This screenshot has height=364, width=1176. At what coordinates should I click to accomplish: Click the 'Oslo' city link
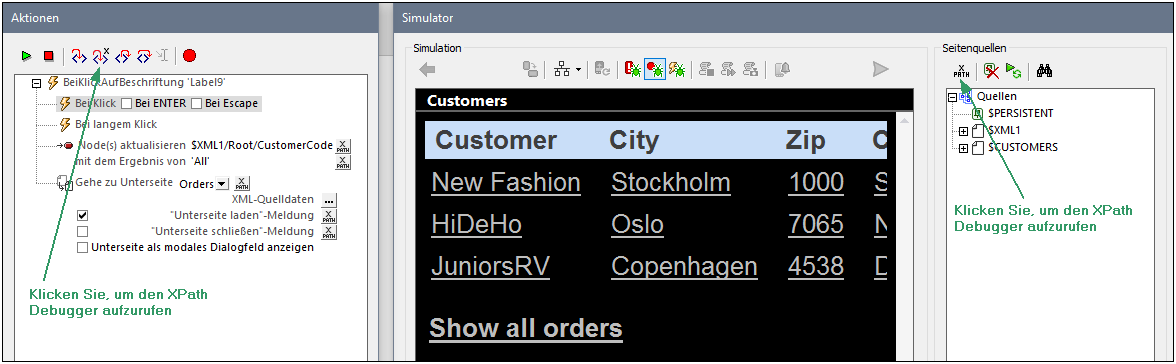click(638, 224)
